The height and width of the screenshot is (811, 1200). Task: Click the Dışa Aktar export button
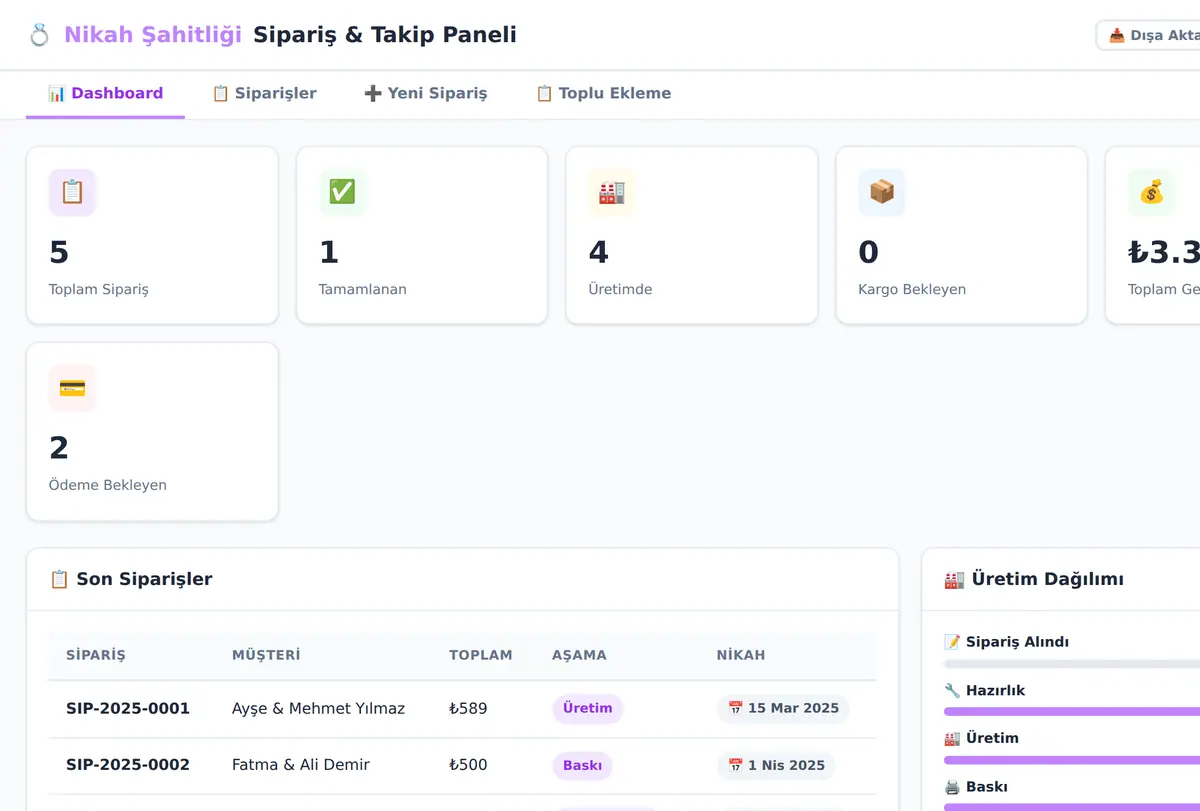pos(1150,35)
